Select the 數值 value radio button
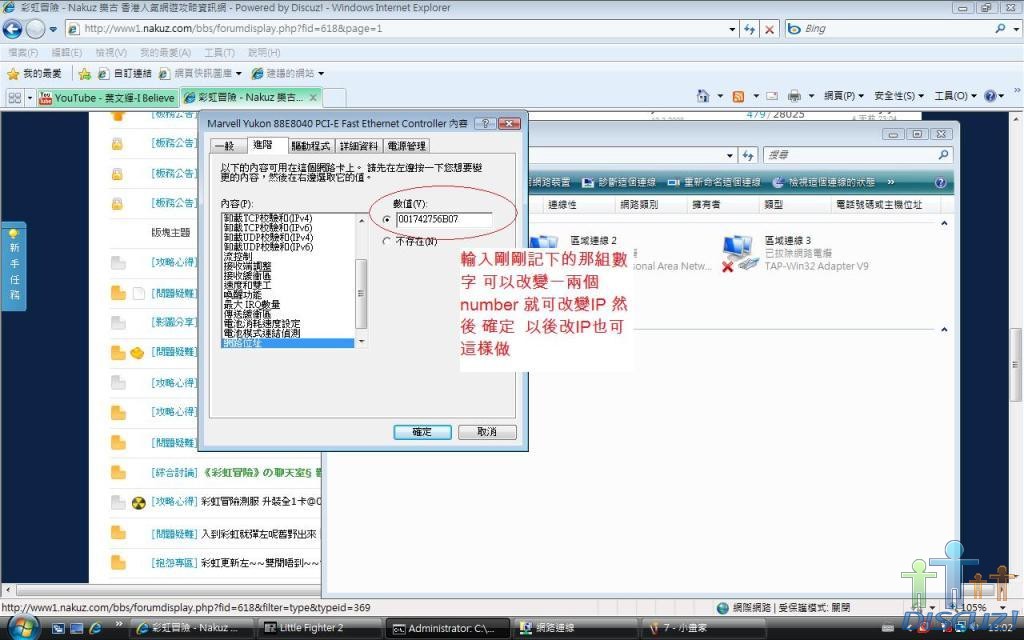 [x=387, y=220]
